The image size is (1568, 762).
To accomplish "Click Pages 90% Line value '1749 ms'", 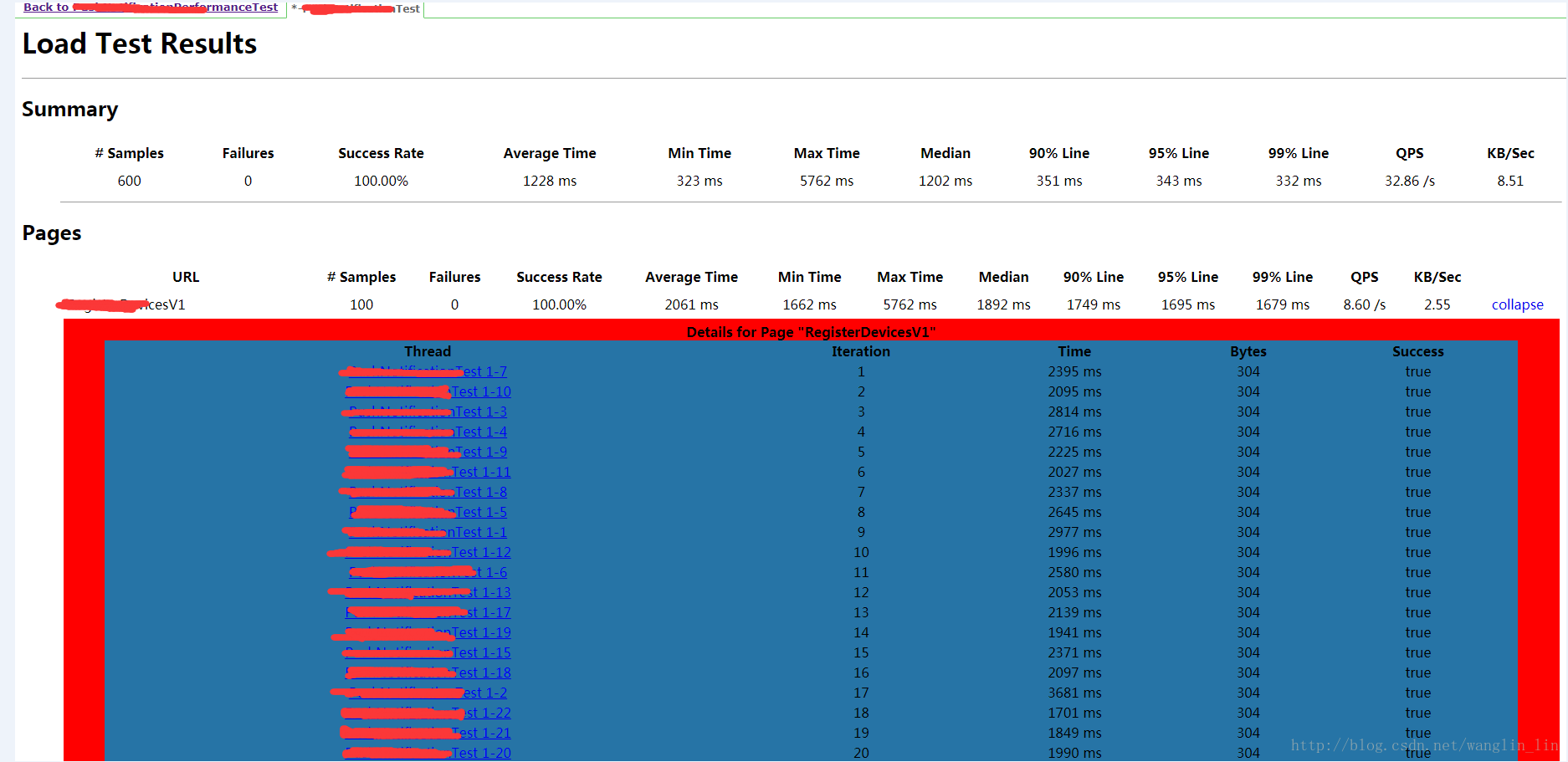I will (x=1094, y=304).
